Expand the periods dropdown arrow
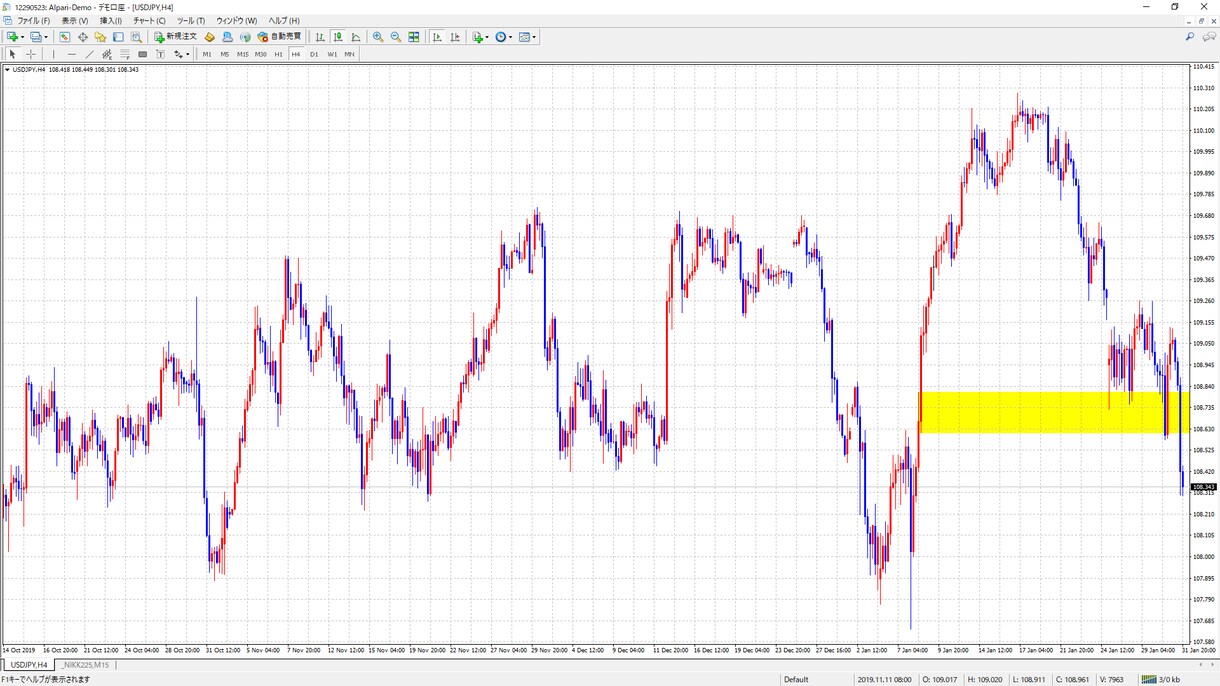The image size is (1220, 686). click(x=511, y=37)
